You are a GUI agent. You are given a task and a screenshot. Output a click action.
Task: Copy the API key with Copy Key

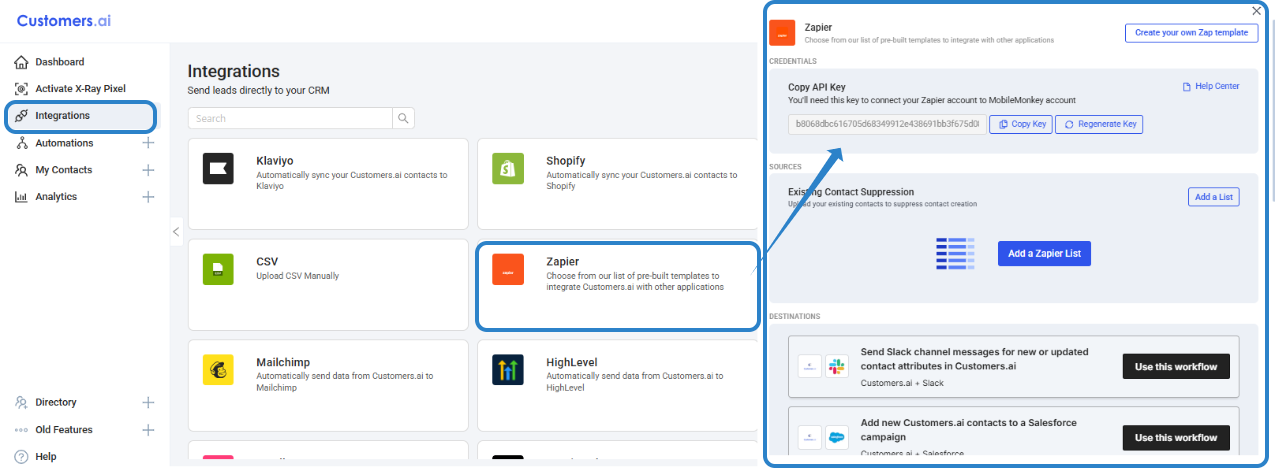coord(1023,124)
